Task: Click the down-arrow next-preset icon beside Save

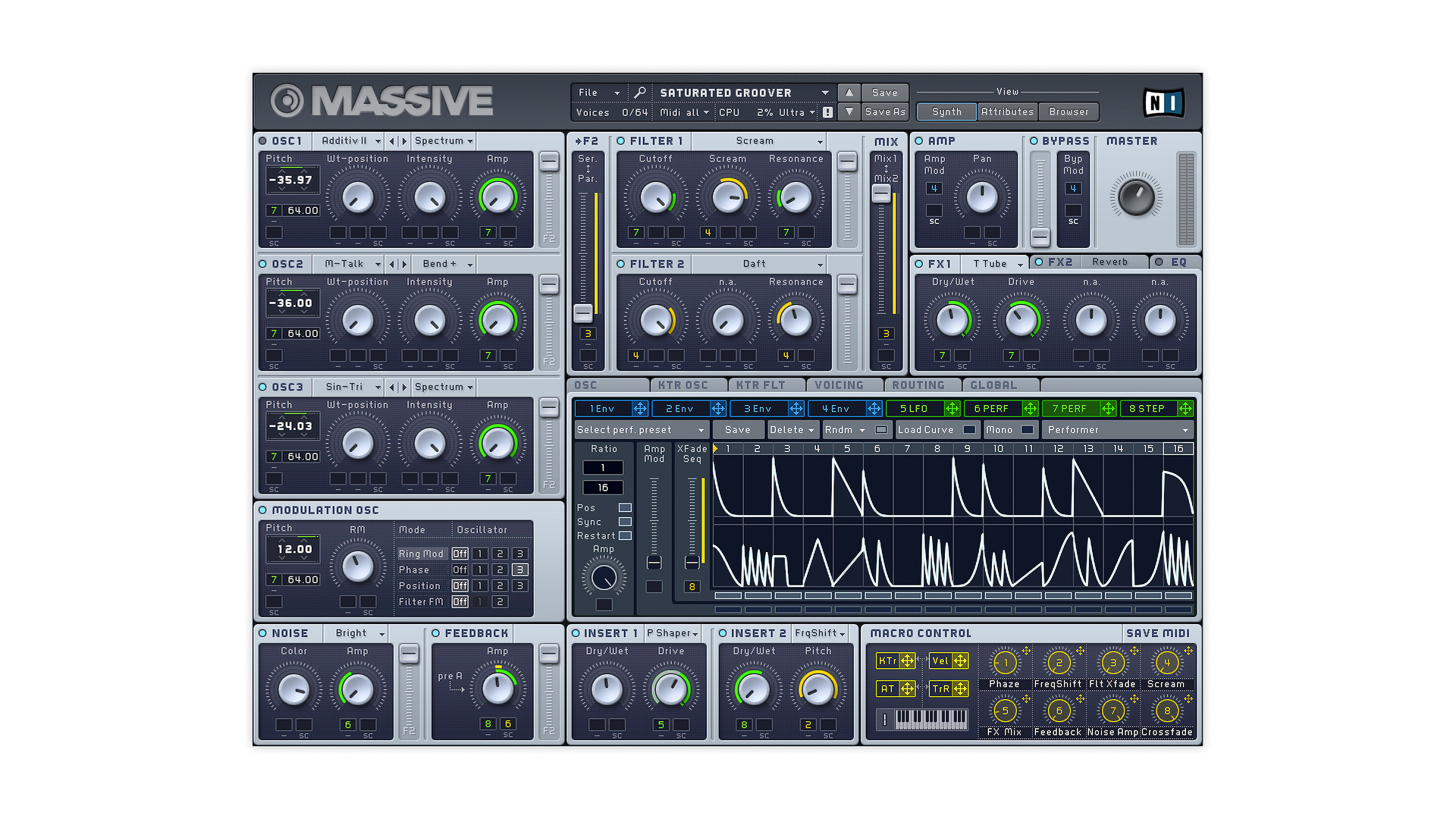Action: pos(849,111)
